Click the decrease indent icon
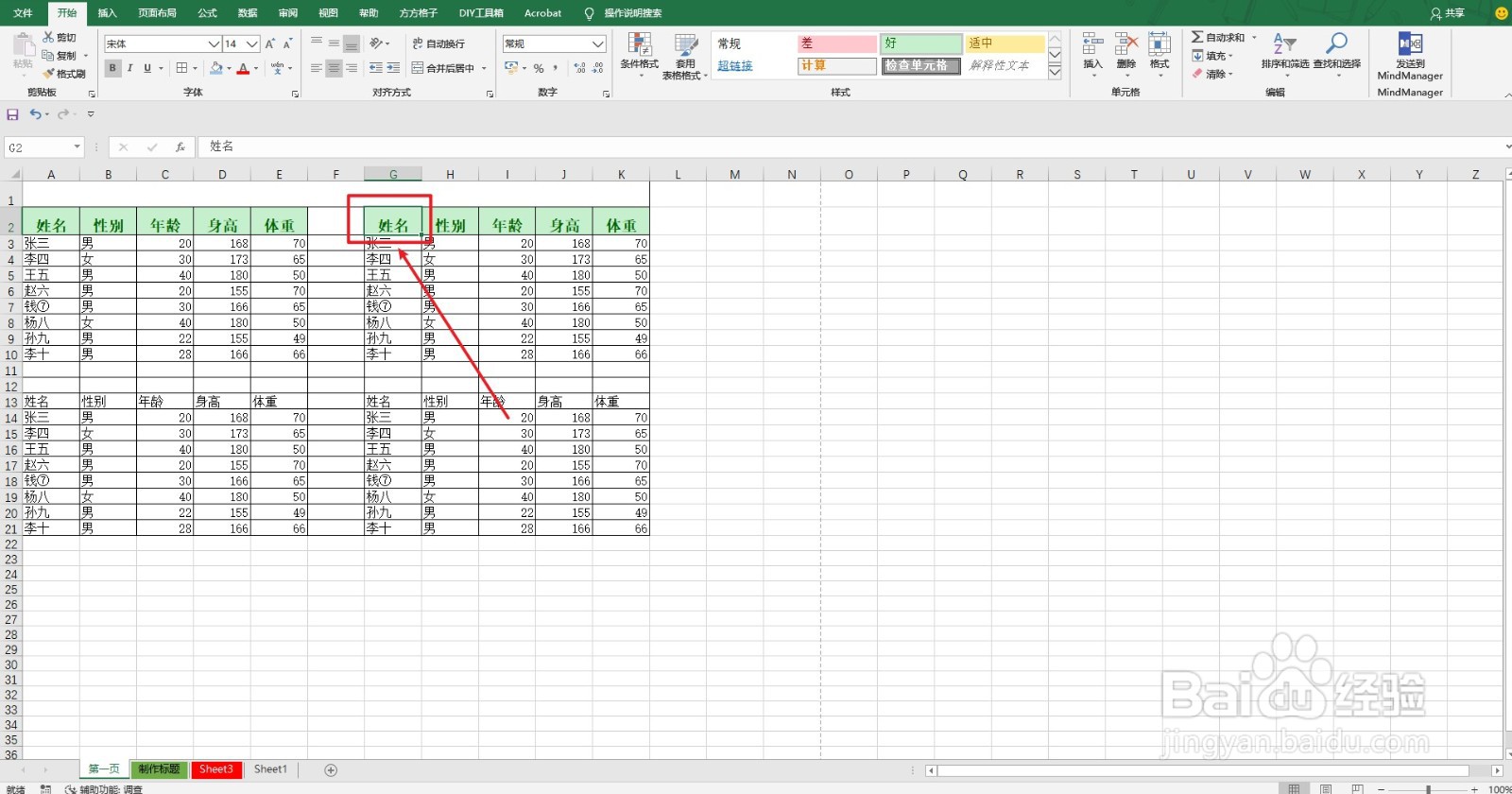The height and width of the screenshot is (794, 1512). coord(376,68)
